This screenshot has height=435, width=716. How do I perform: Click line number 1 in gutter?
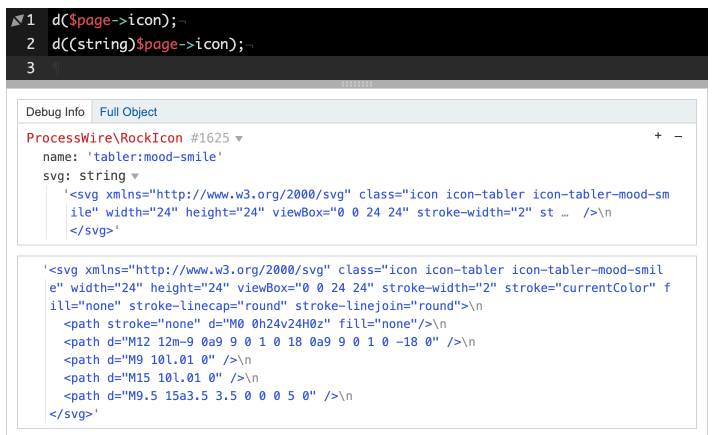tap(31, 20)
